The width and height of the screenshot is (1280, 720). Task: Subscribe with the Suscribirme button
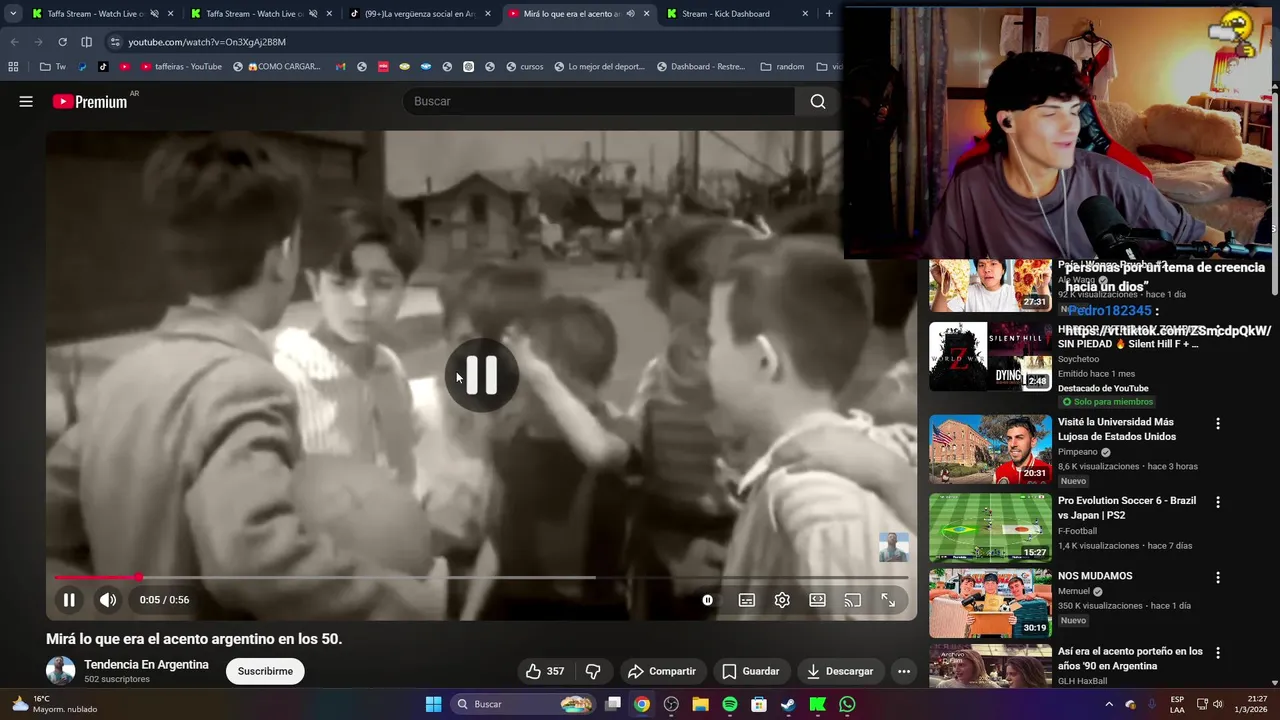265,671
